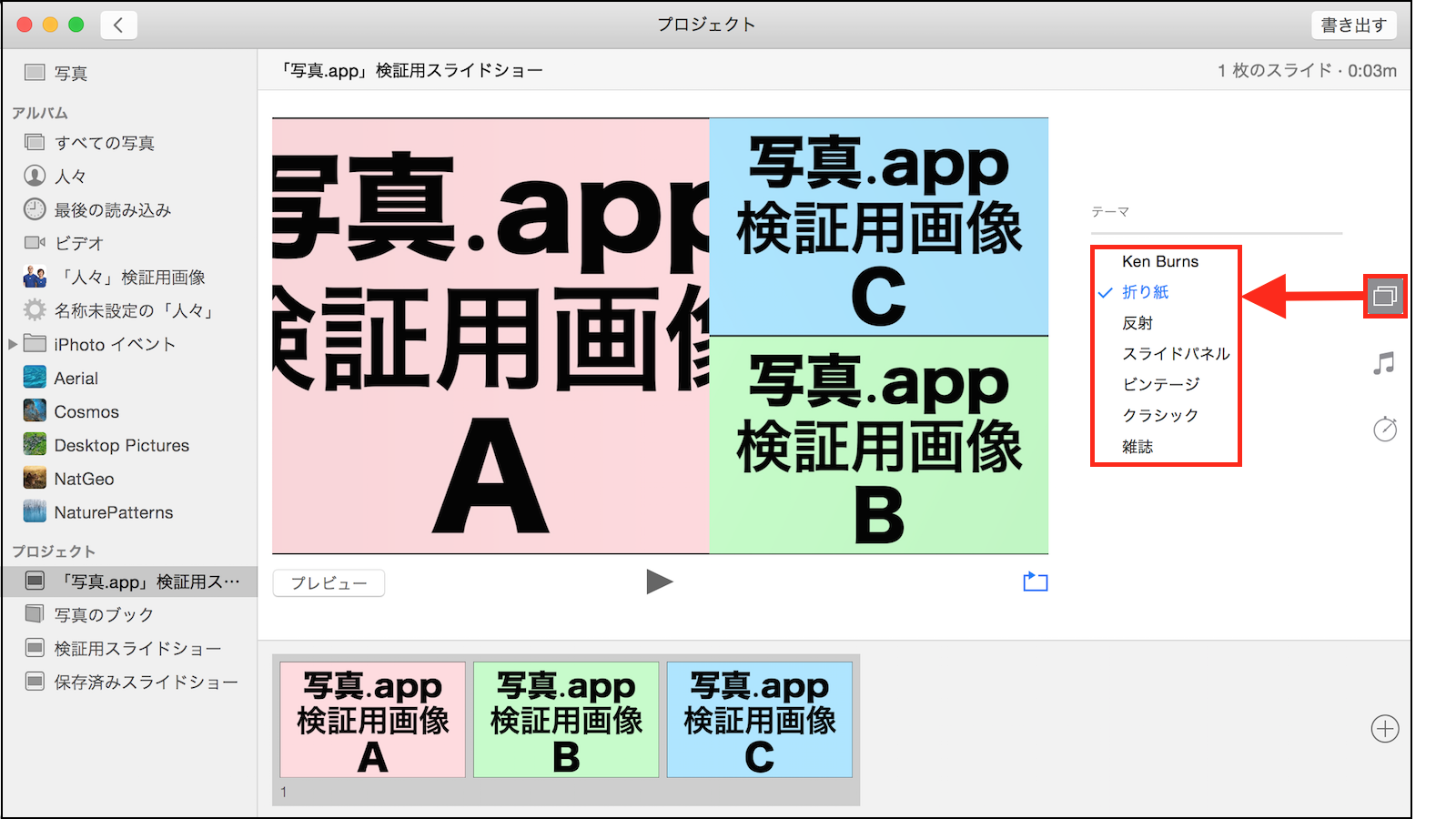Open the Cosmos album
The height and width of the screenshot is (819, 1456).
86,412
